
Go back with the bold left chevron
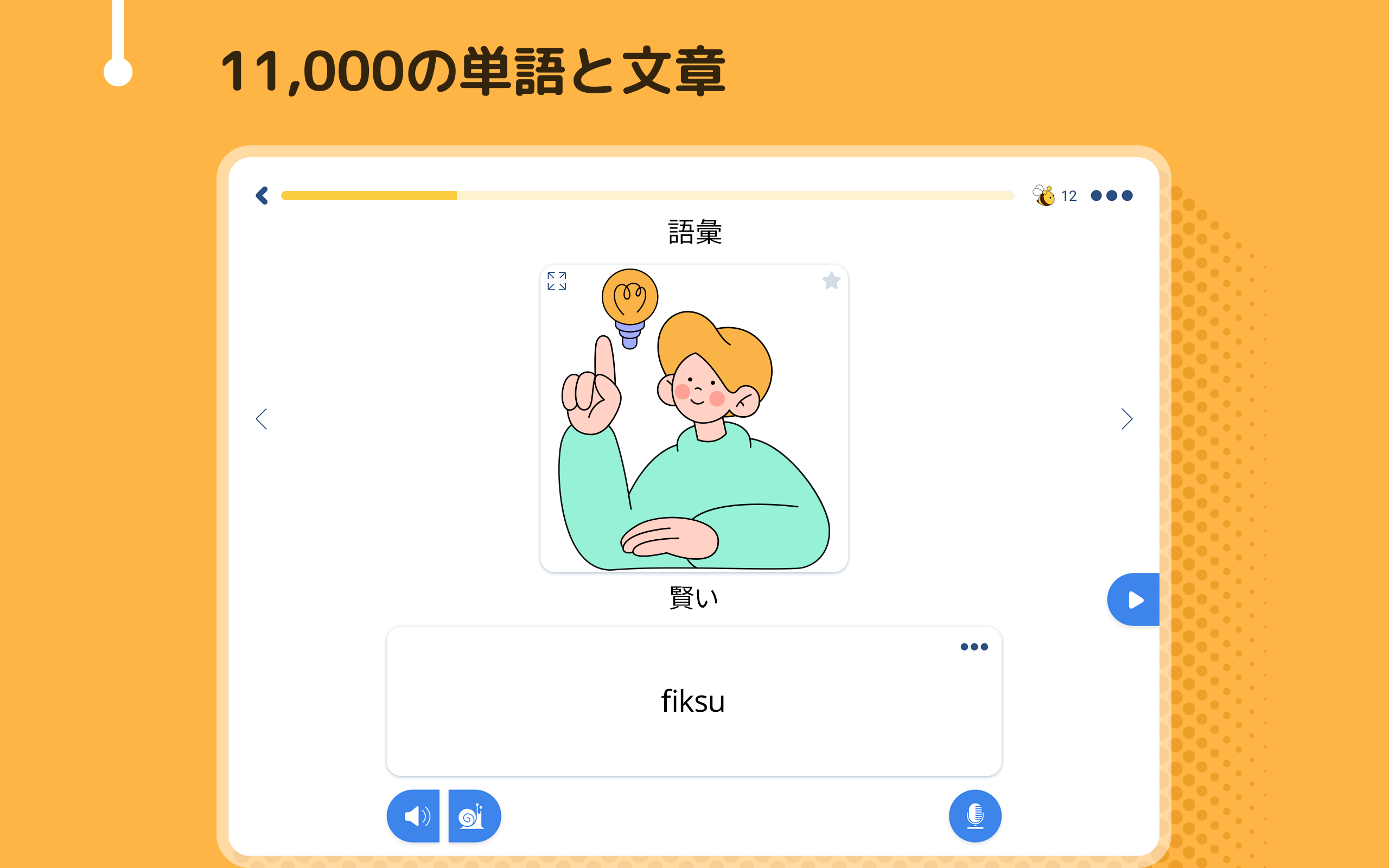pyautogui.click(x=262, y=196)
